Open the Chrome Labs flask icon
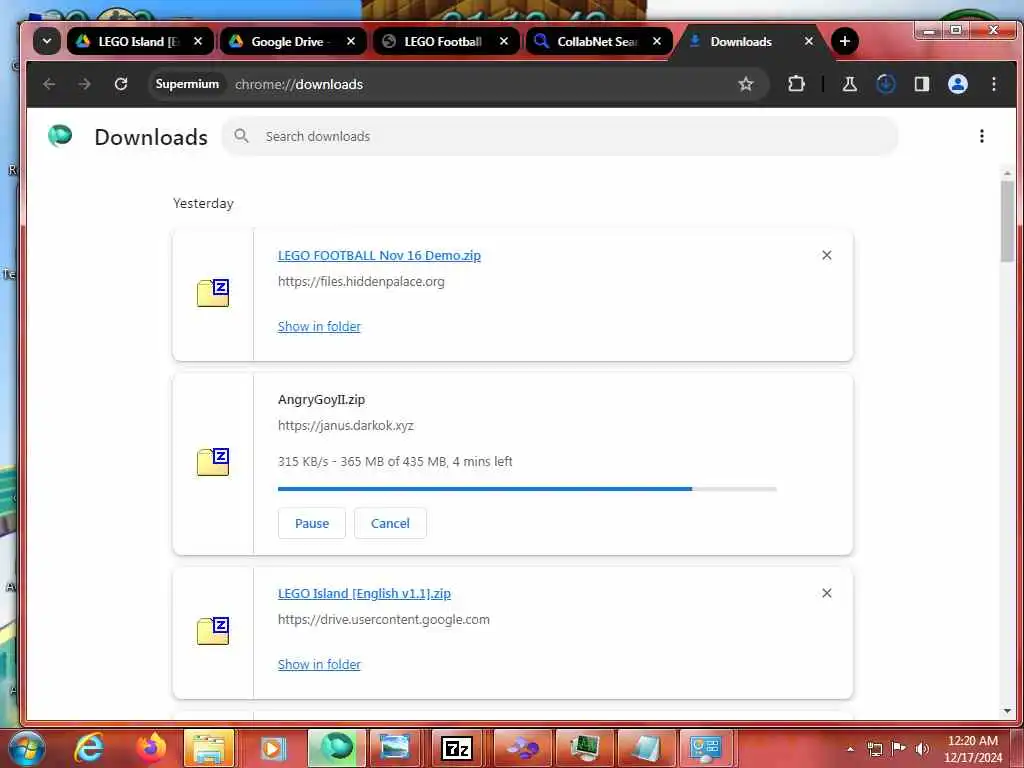The height and width of the screenshot is (768, 1024). pyautogui.click(x=850, y=84)
